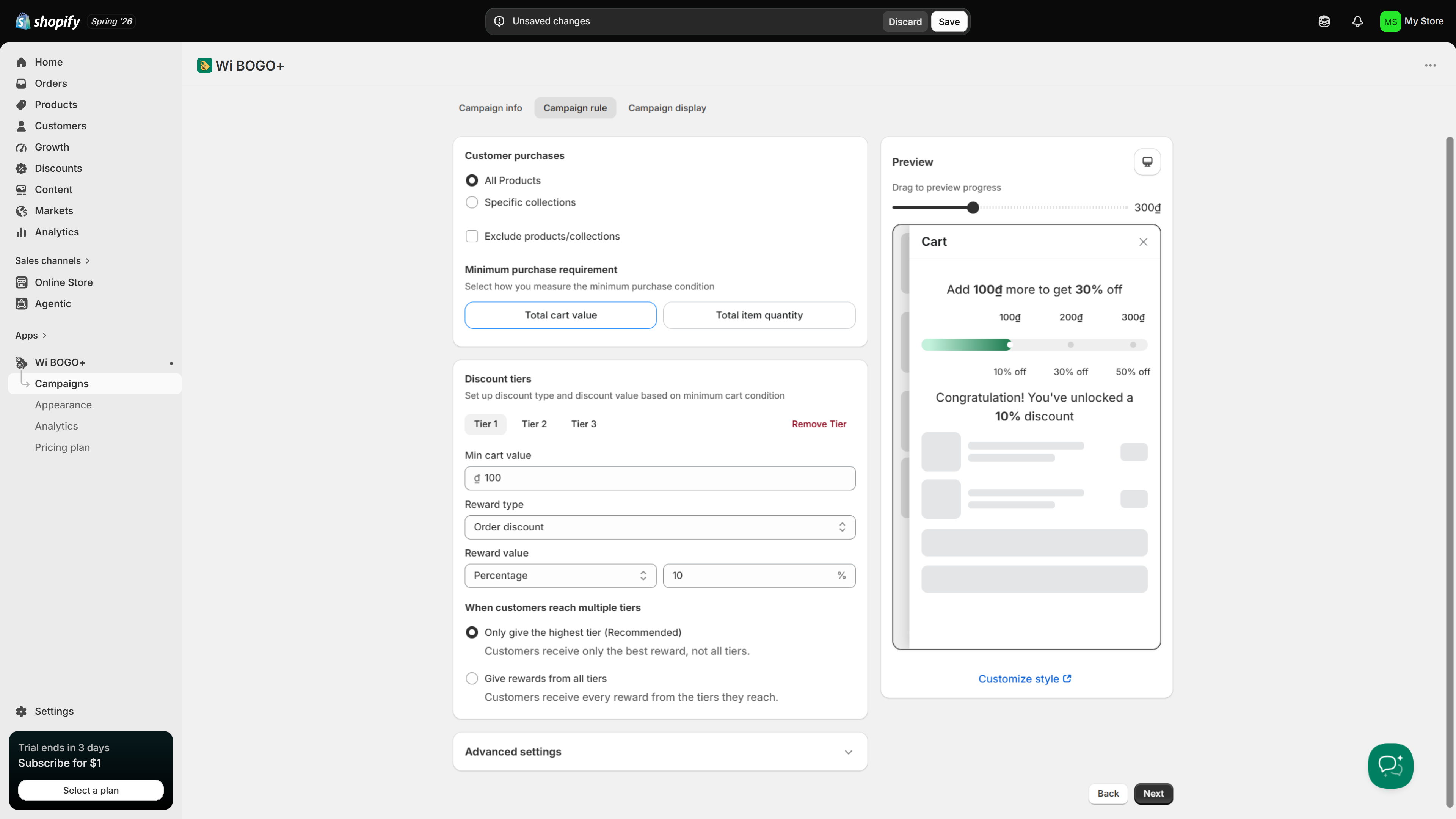1456x819 pixels.
Task: Click the Back button
Action: click(1108, 794)
